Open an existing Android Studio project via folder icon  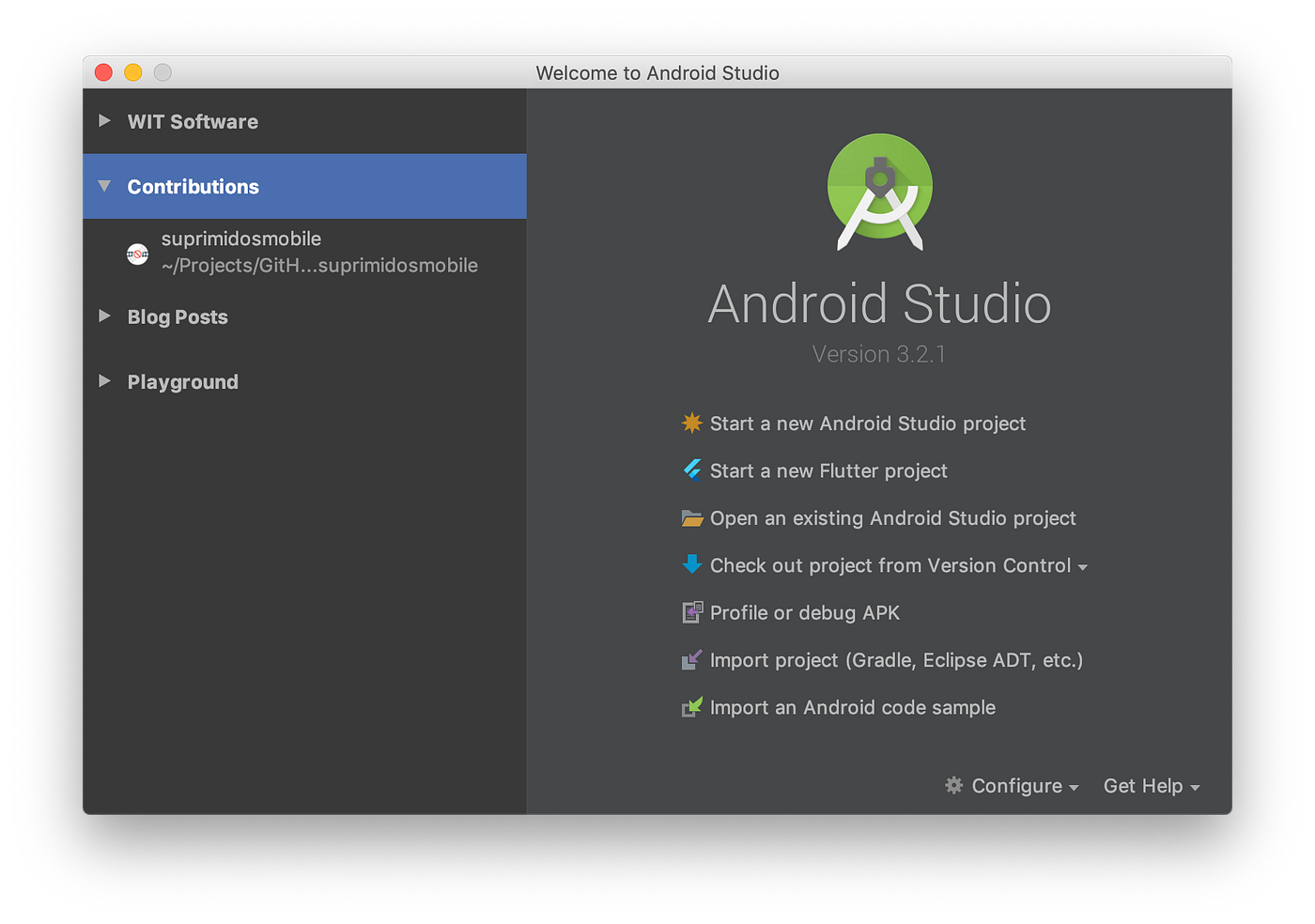[x=692, y=517]
